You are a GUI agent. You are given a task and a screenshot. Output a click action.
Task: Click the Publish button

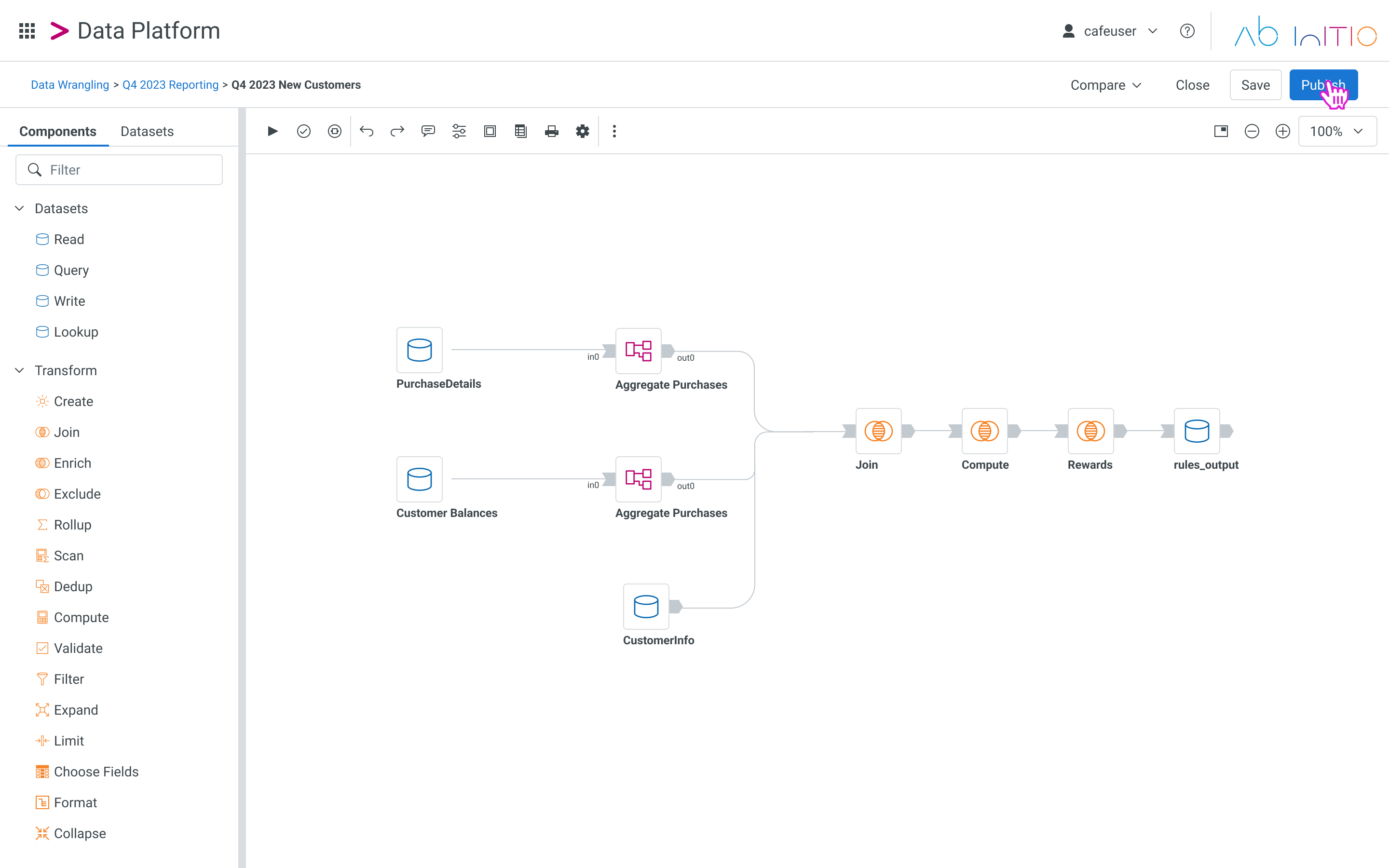(1323, 85)
